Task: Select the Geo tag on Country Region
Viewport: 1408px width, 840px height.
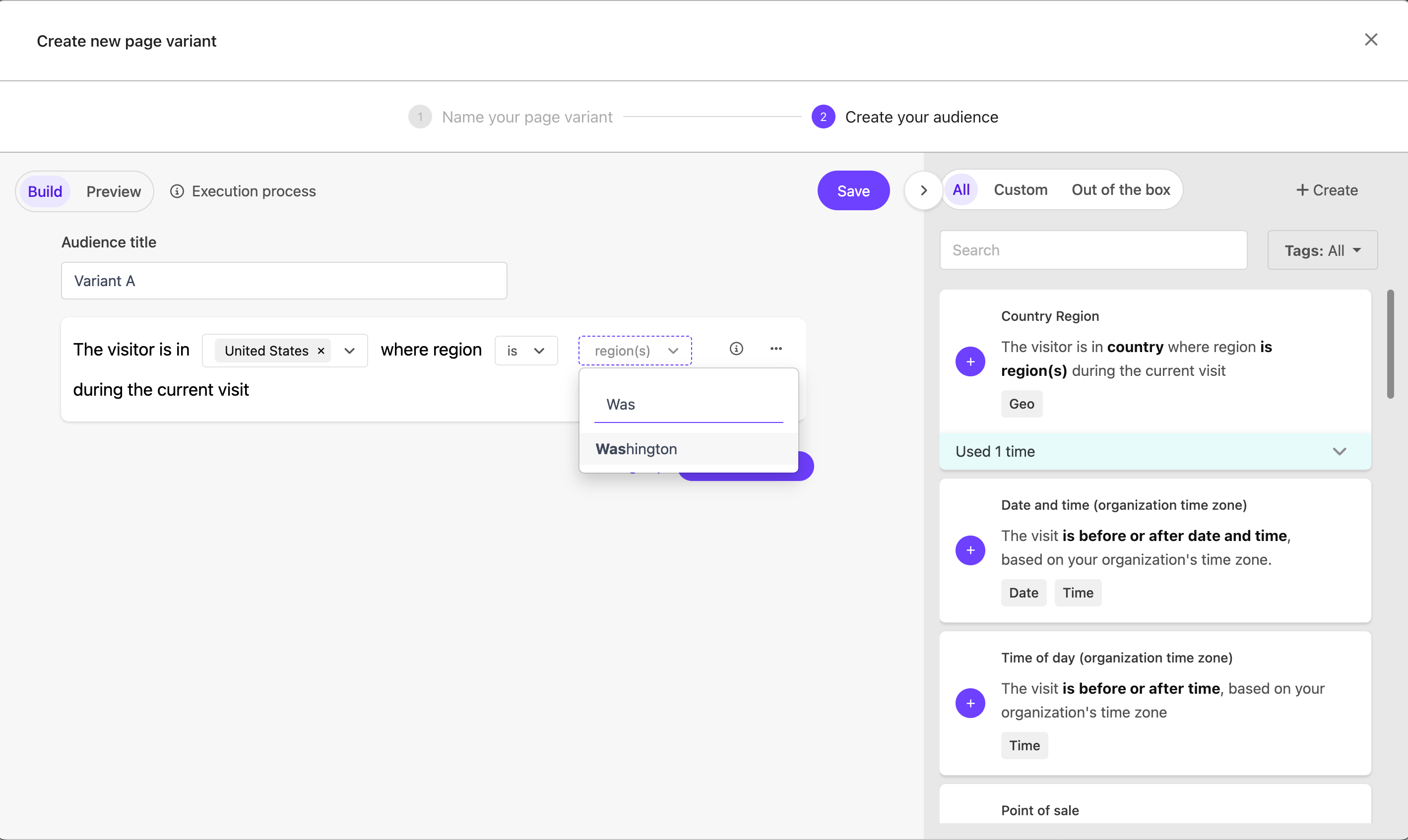Action: [1022, 404]
